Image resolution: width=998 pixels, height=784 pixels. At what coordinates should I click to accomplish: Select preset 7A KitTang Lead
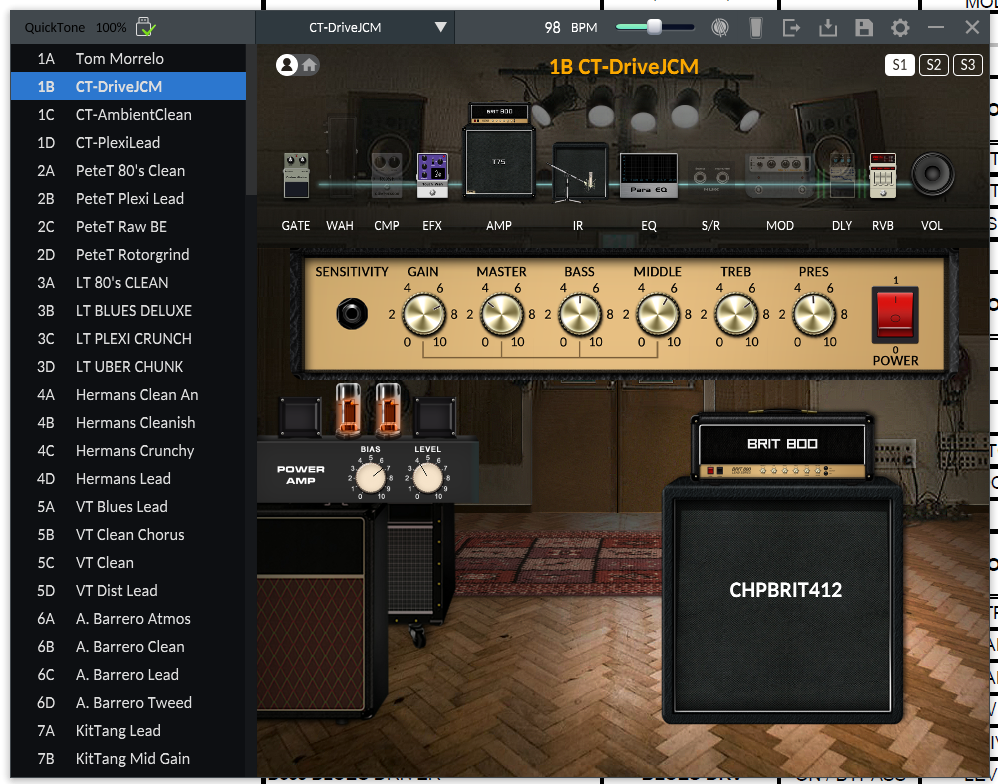[128, 731]
